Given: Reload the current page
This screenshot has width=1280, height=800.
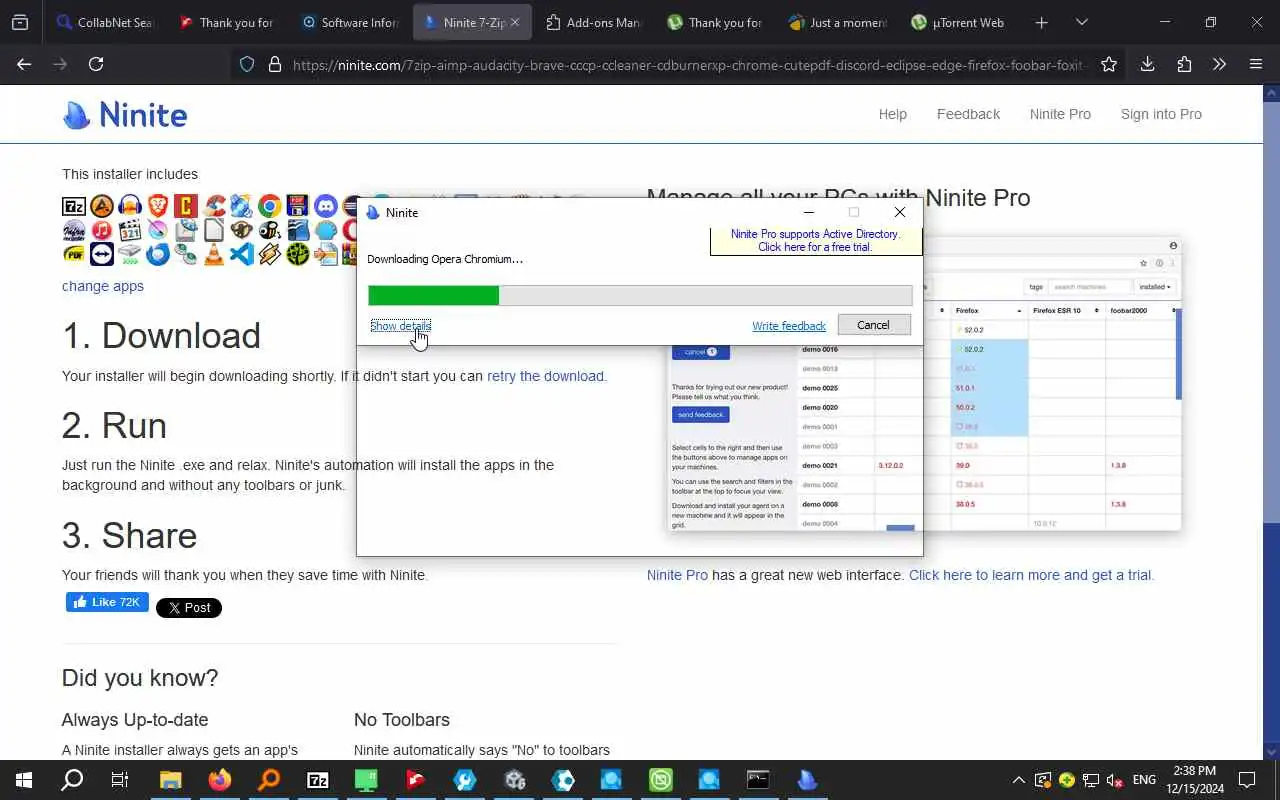Looking at the screenshot, I should [96, 64].
